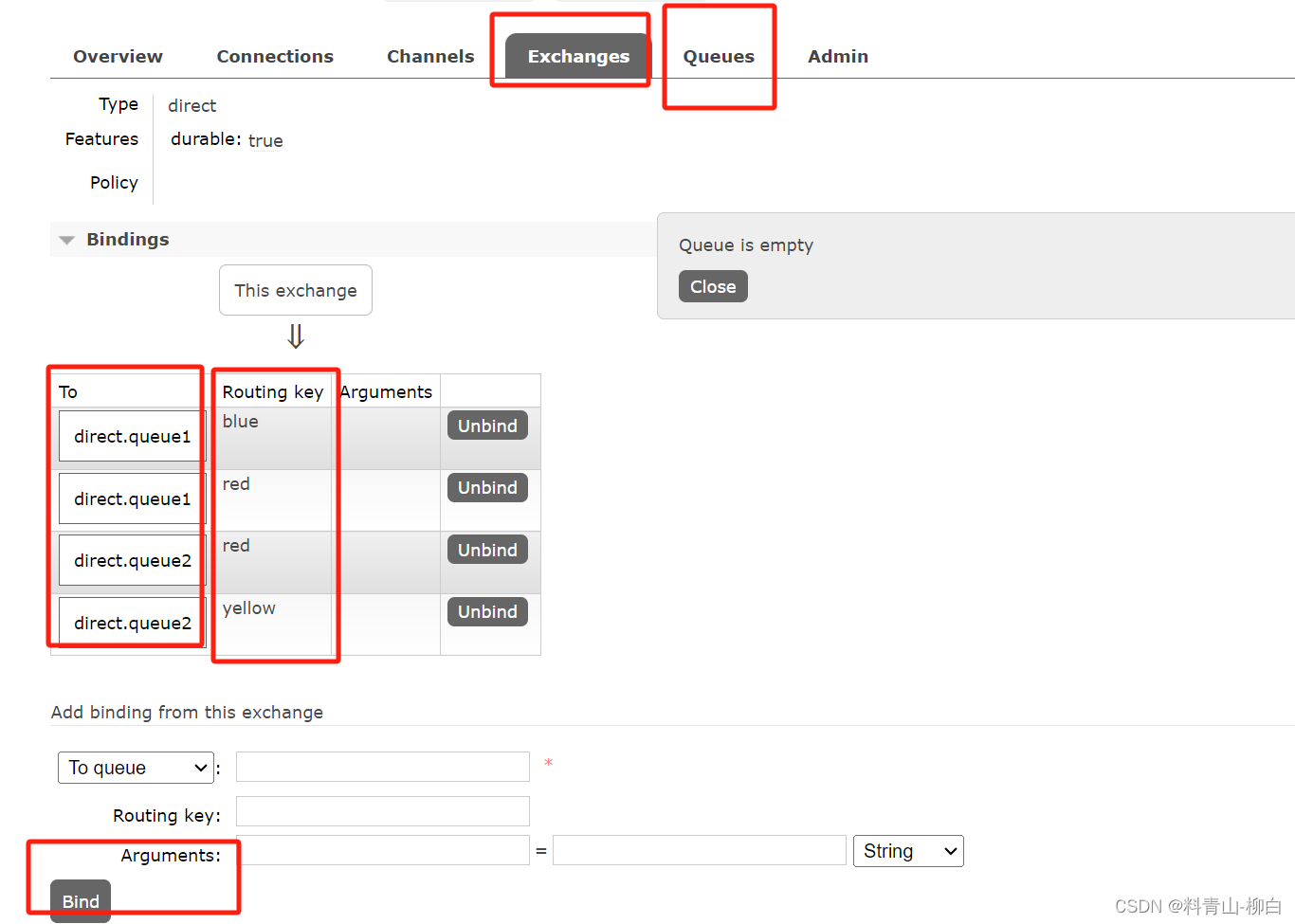Open direct.queue2 link in its red row
The height and width of the screenshot is (924, 1295).
pos(132,560)
